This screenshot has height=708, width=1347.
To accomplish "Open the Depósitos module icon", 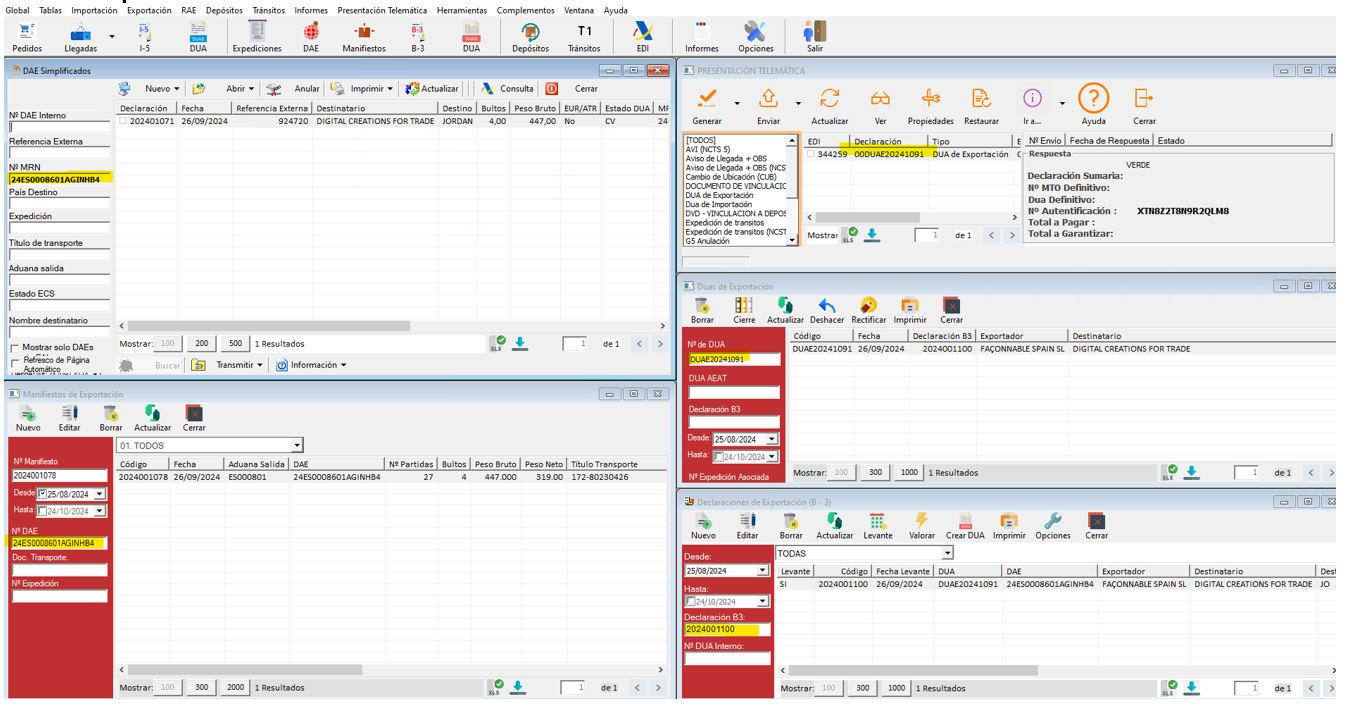I will coord(530,36).
